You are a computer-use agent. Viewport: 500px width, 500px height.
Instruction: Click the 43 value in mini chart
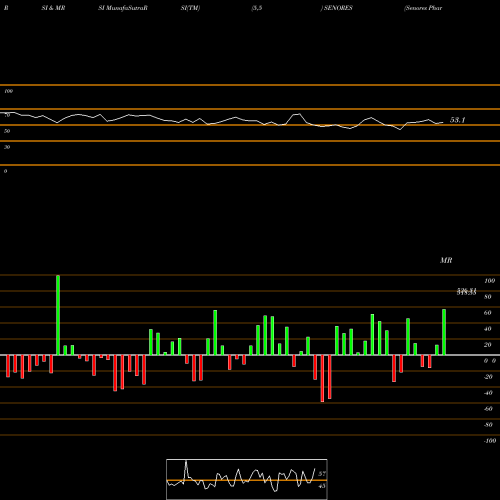(322, 486)
